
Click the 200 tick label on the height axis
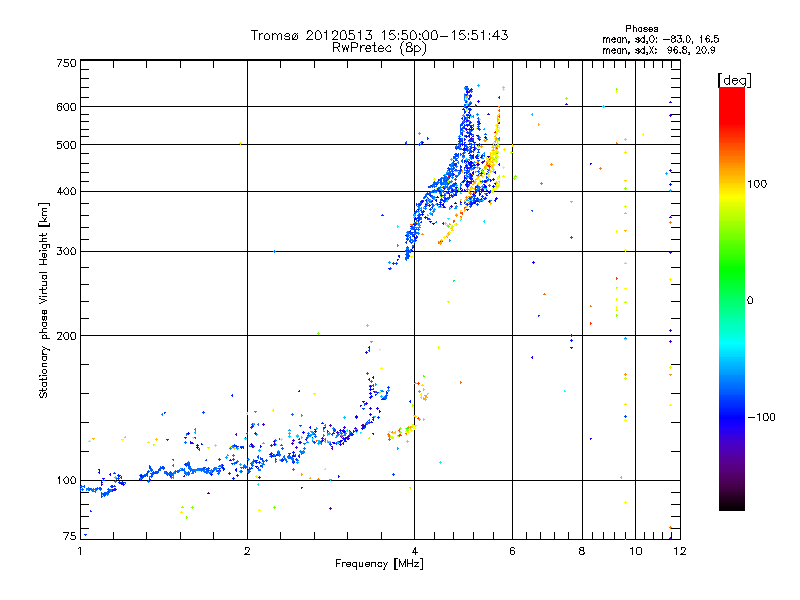[x=65, y=336]
